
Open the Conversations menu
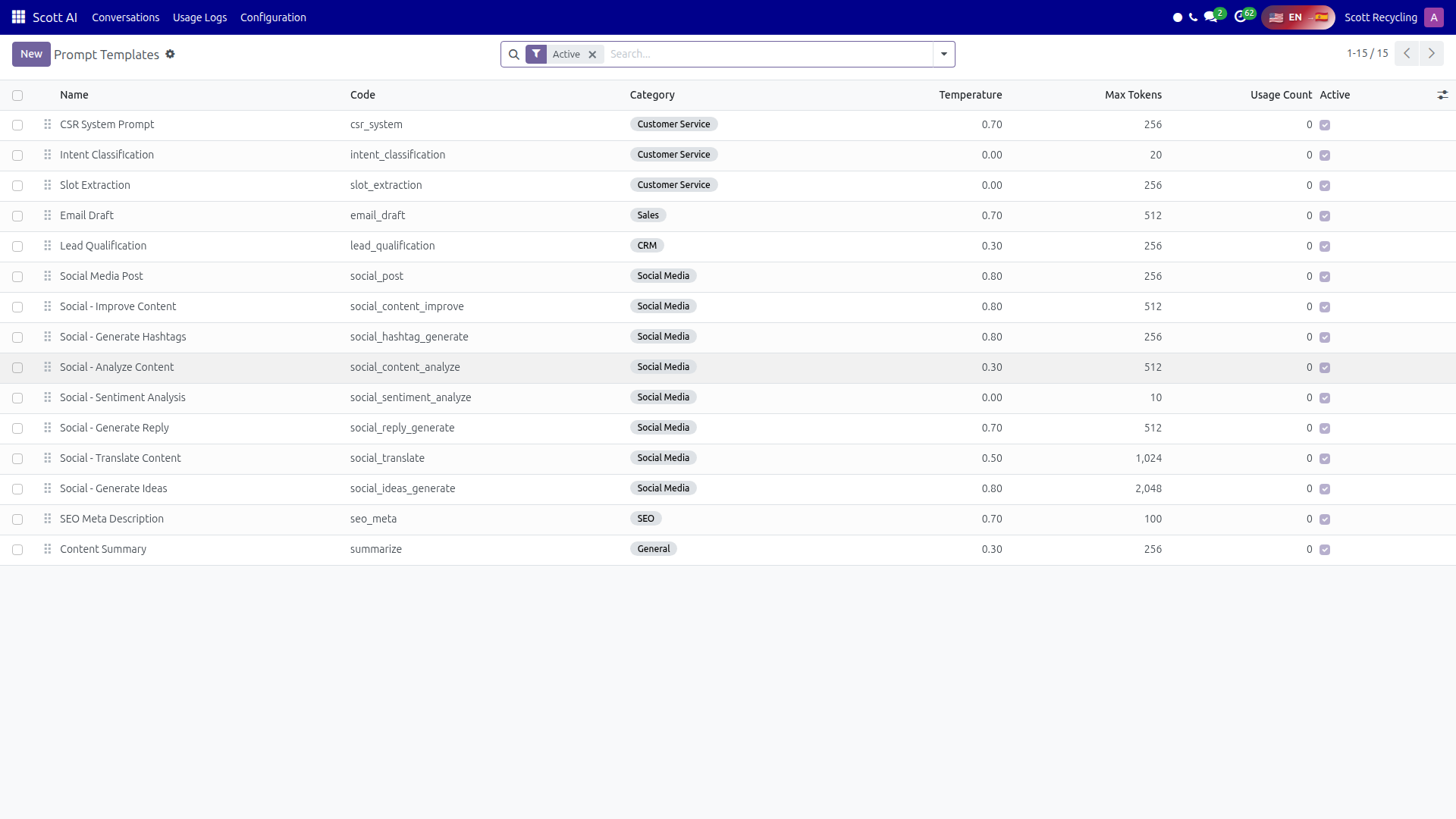(126, 17)
